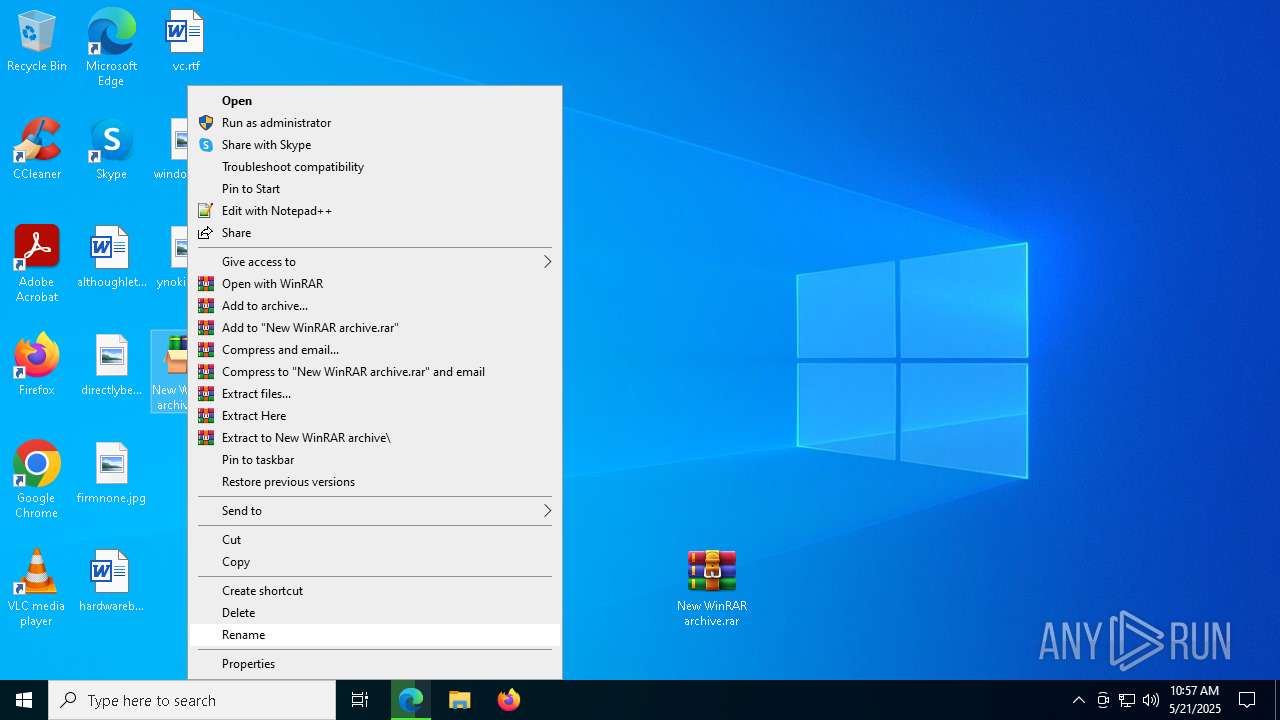Click the safely remove hardware tray icon
The height and width of the screenshot is (720, 1280).
(1103, 700)
